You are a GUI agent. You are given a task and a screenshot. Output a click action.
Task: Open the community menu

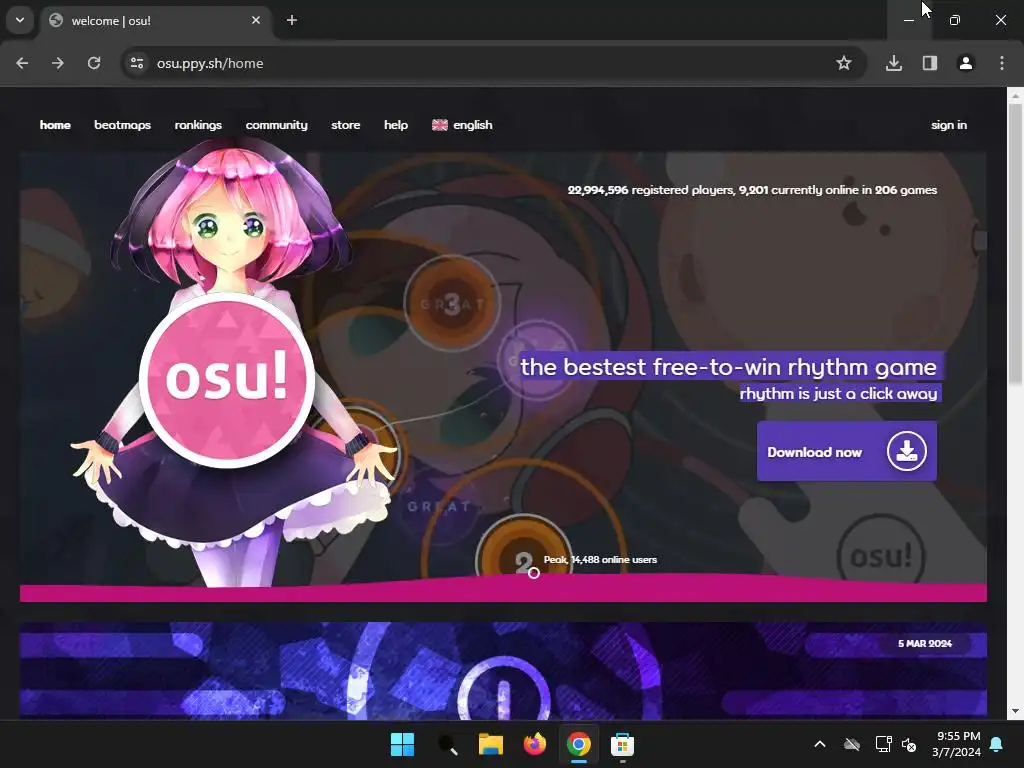[x=276, y=125]
